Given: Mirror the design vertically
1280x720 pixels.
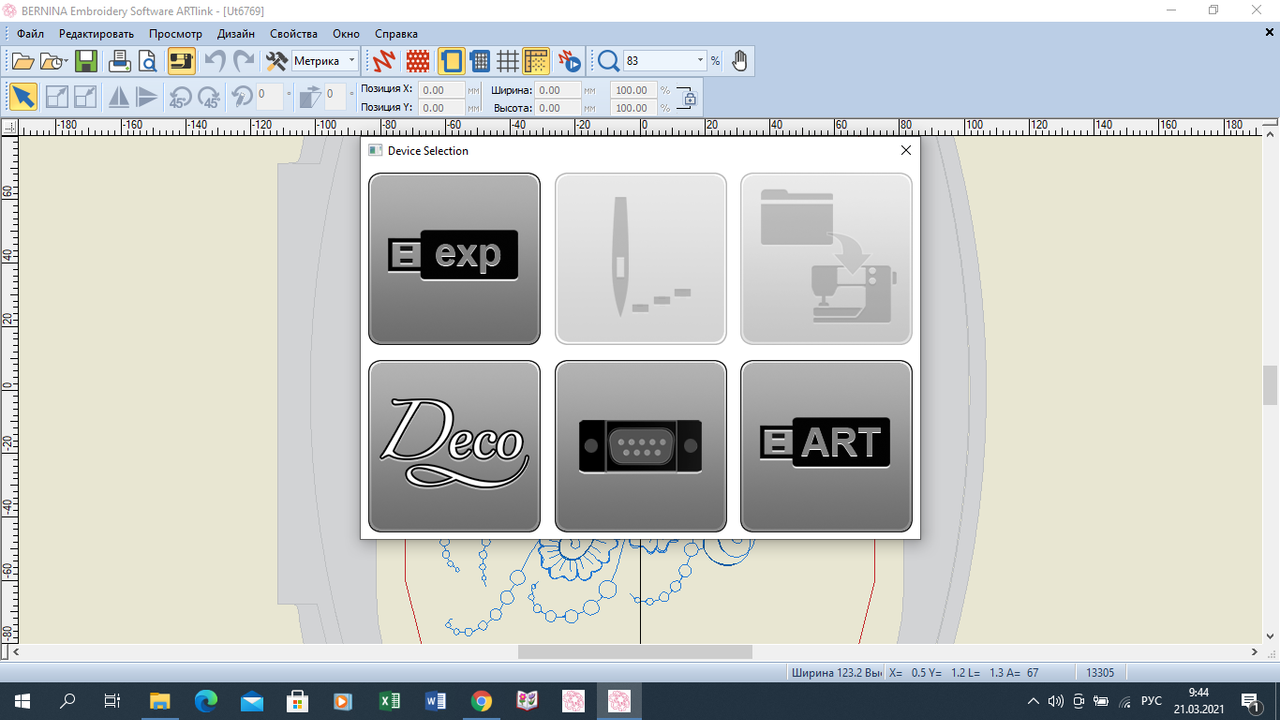Looking at the screenshot, I should coord(147,97).
